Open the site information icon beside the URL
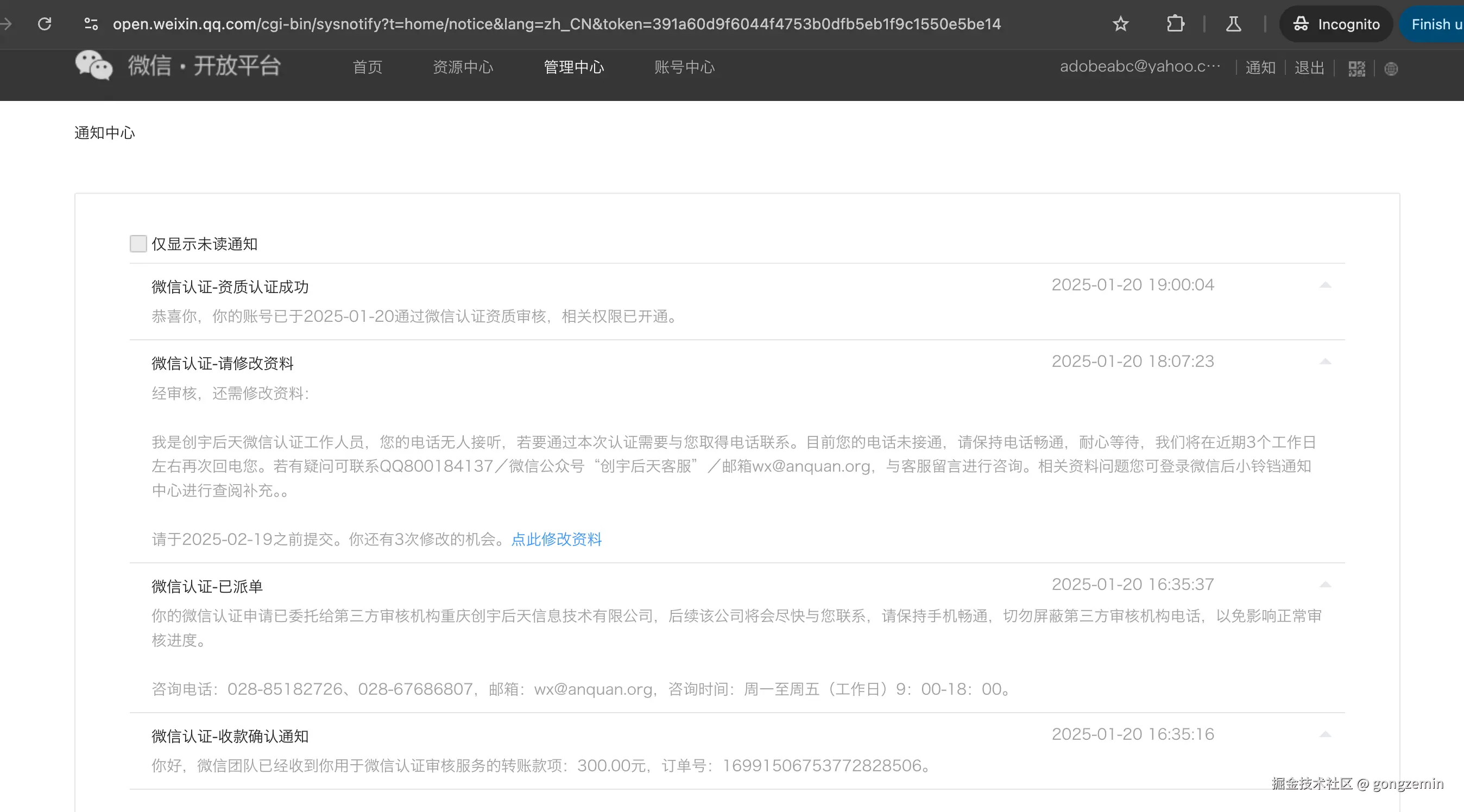The image size is (1464, 812). pos(91,24)
